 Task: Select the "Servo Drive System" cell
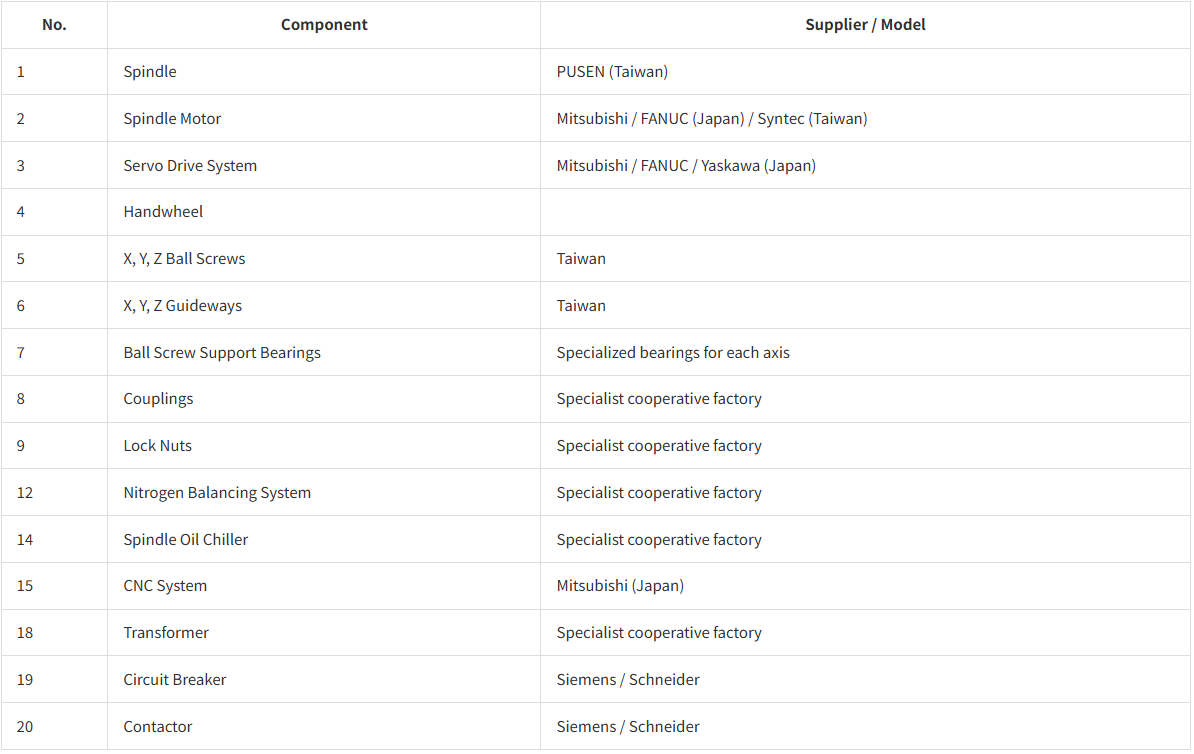(x=190, y=166)
